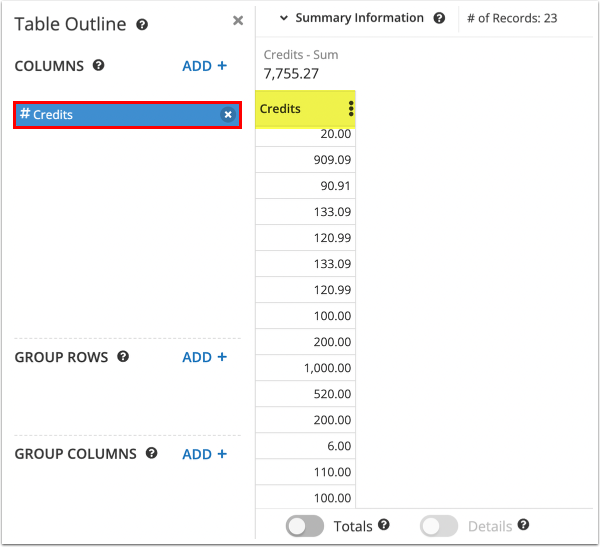Collapse the Summary Information section
The image size is (600, 547).
284,18
